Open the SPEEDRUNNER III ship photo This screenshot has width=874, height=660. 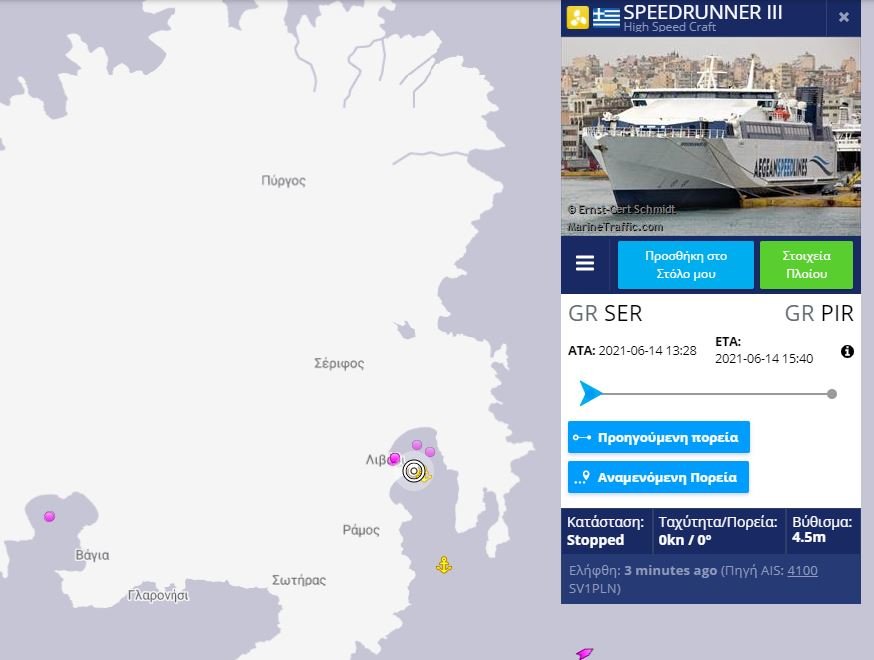(x=711, y=137)
